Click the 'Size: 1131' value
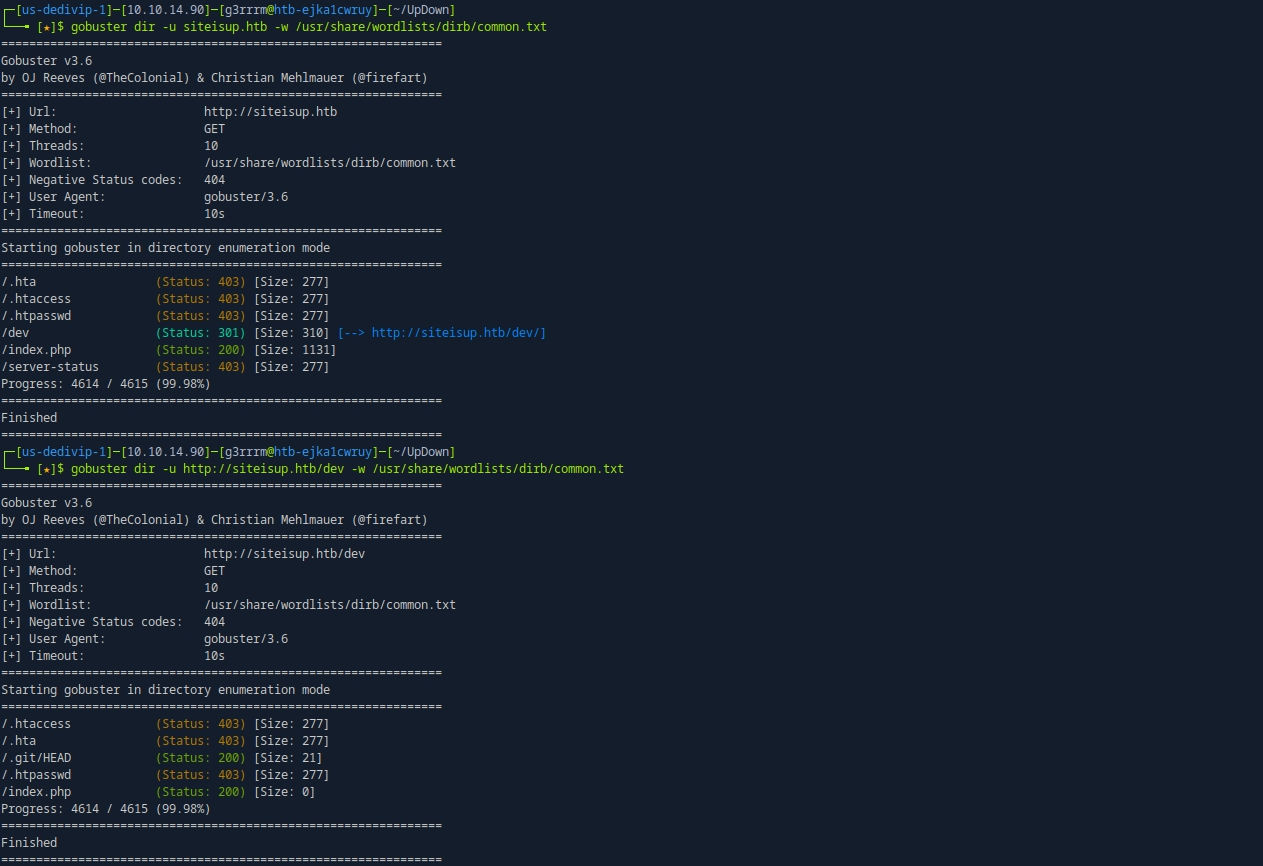This screenshot has width=1263, height=866. pyautogui.click(x=295, y=350)
